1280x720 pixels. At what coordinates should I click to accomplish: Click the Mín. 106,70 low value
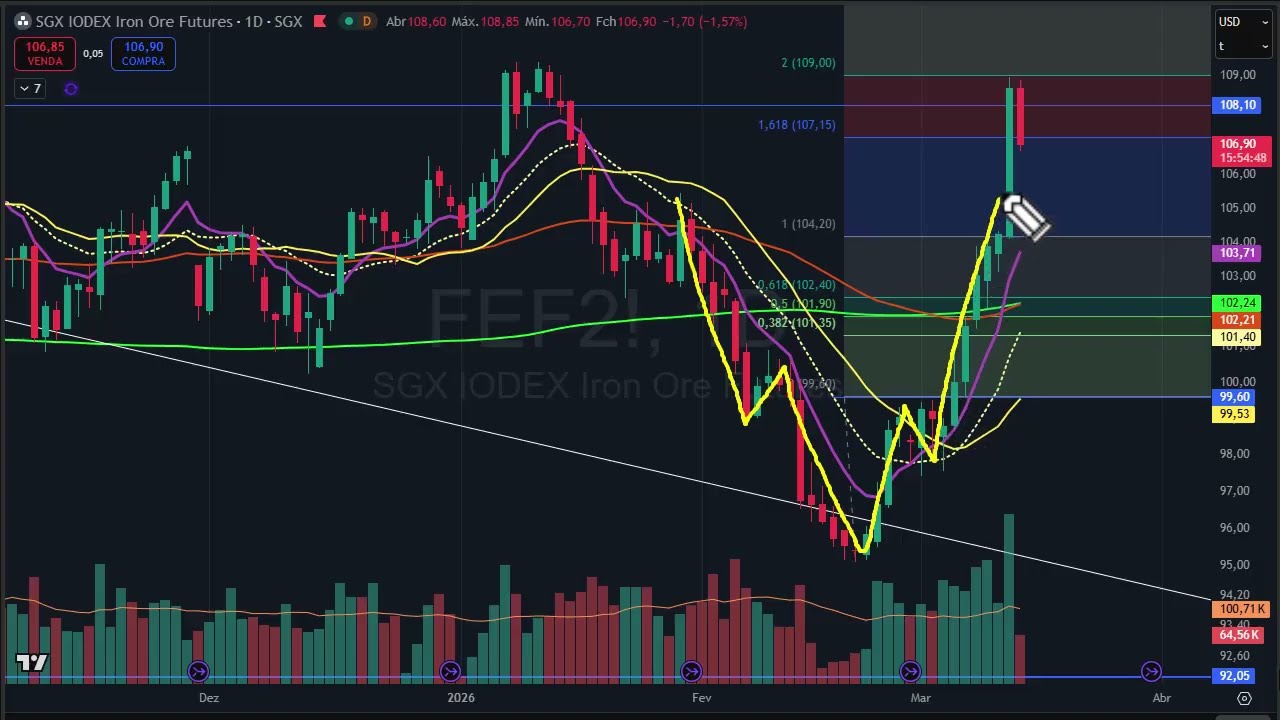point(556,21)
